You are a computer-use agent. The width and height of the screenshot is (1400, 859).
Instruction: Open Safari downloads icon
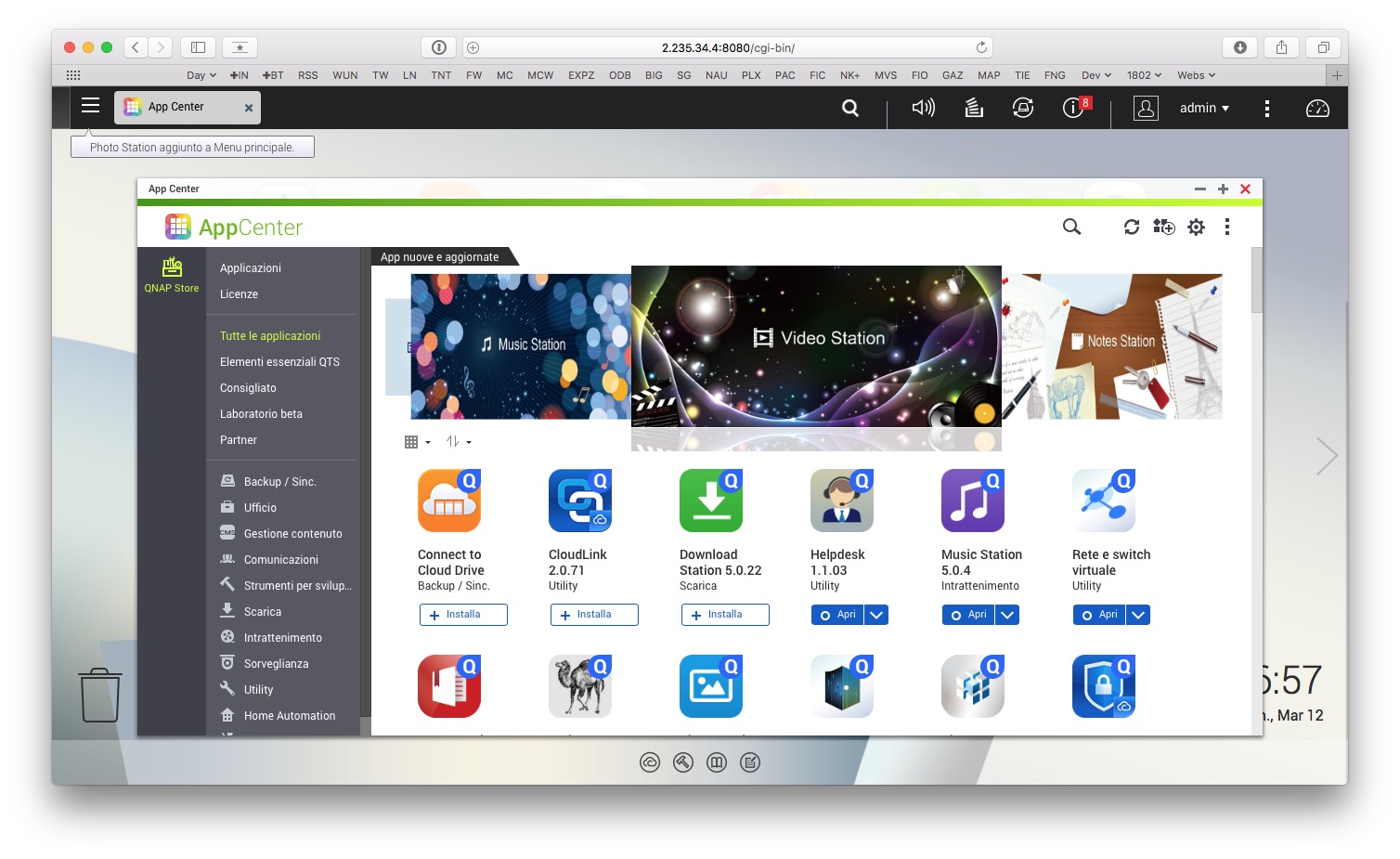point(1240,47)
